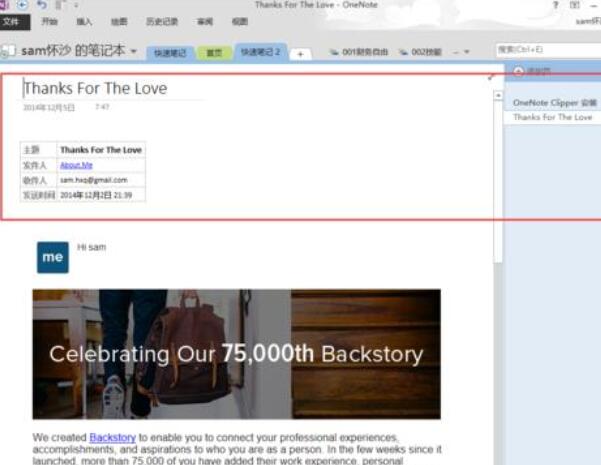Click the blue 'me' logo thumbnail
This screenshot has width=601, height=465.
point(53,257)
